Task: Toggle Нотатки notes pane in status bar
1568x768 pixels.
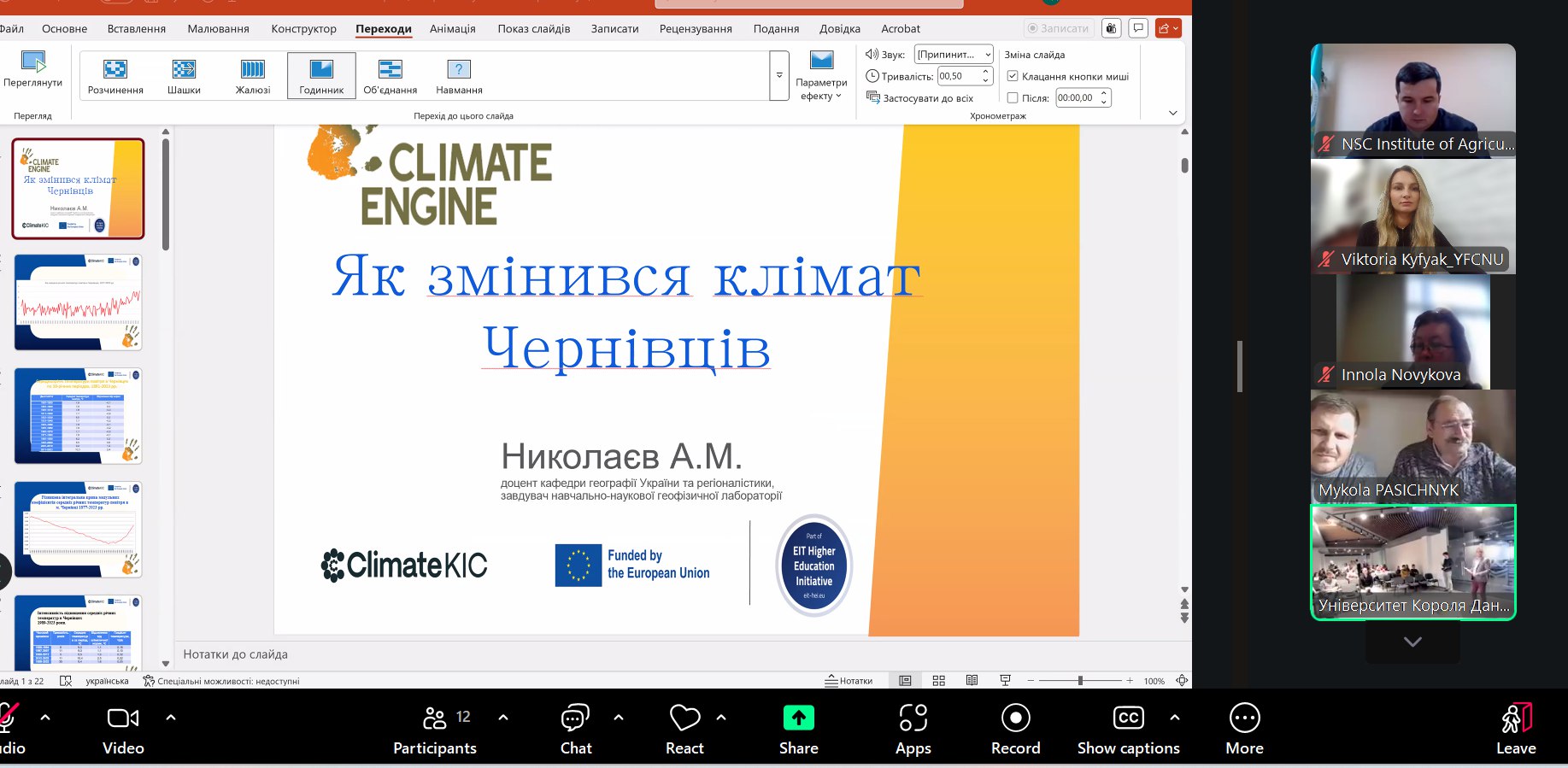Action: 849,681
